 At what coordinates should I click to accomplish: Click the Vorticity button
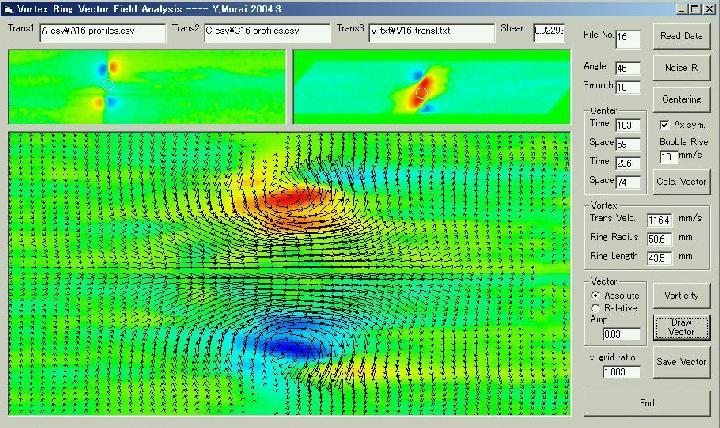pyautogui.click(x=681, y=296)
